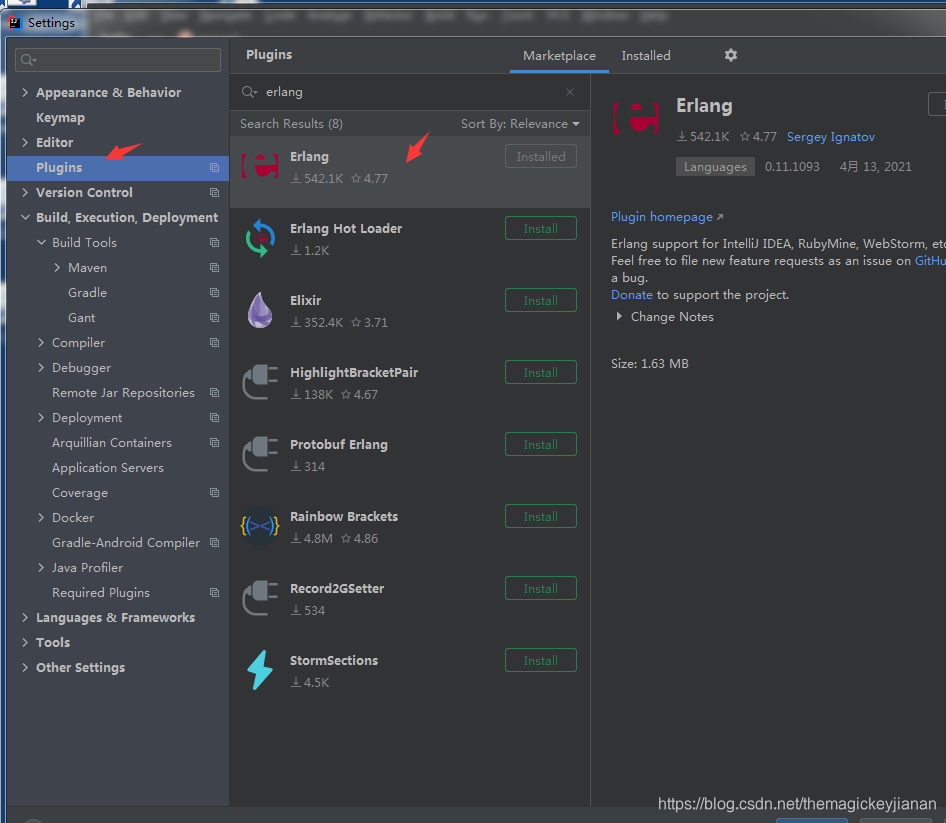The image size is (946, 823).
Task: Click the HighlightBracketPair plug icon
Action: pos(260,382)
